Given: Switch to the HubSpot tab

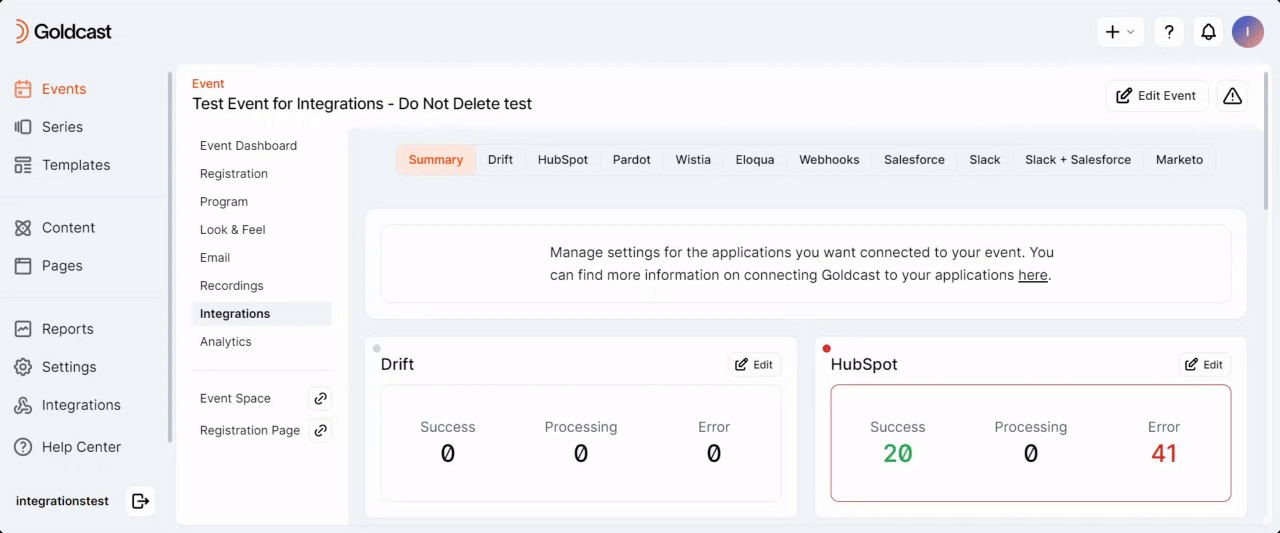Looking at the screenshot, I should coord(562,160).
